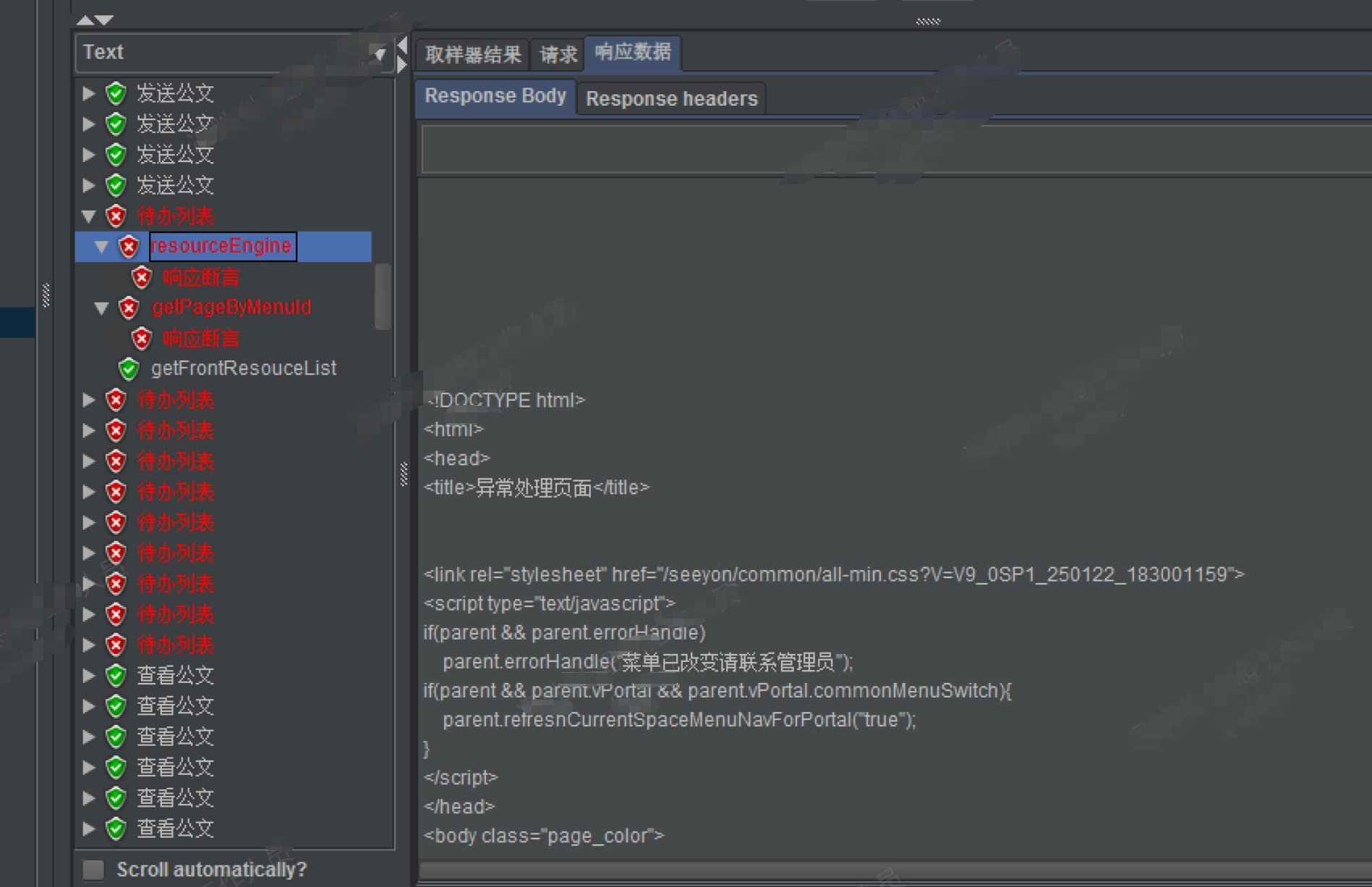Switch to the Response headers sub-tab
Screen dimensions: 1372x887
pyautogui.click(x=671, y=98)
